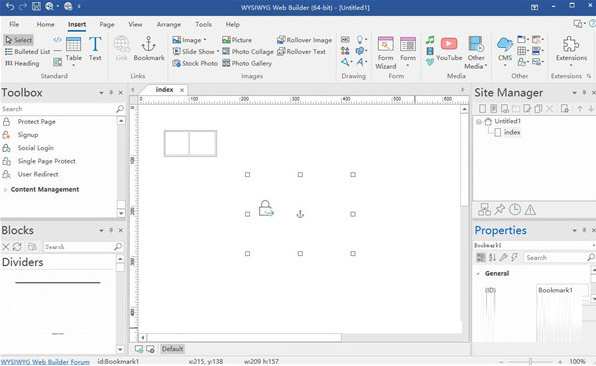Open the Help tab
Viewport: 596px width, 366px height.
tap(233, 24)
